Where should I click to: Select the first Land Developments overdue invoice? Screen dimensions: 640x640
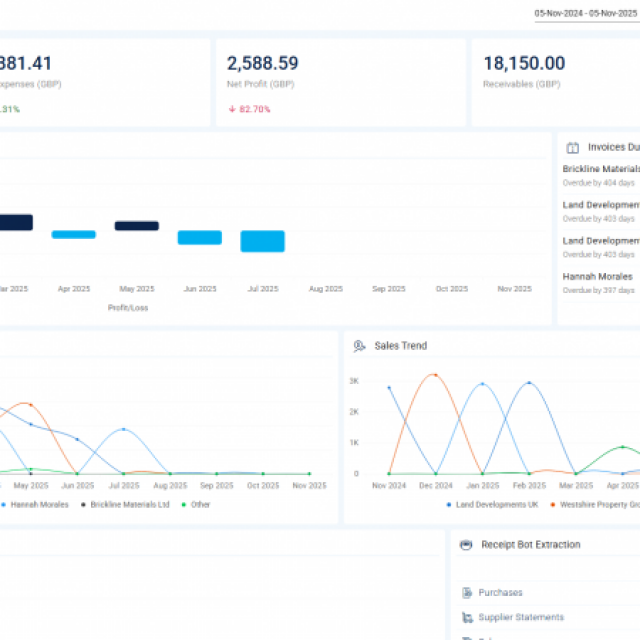click(600, 211)
